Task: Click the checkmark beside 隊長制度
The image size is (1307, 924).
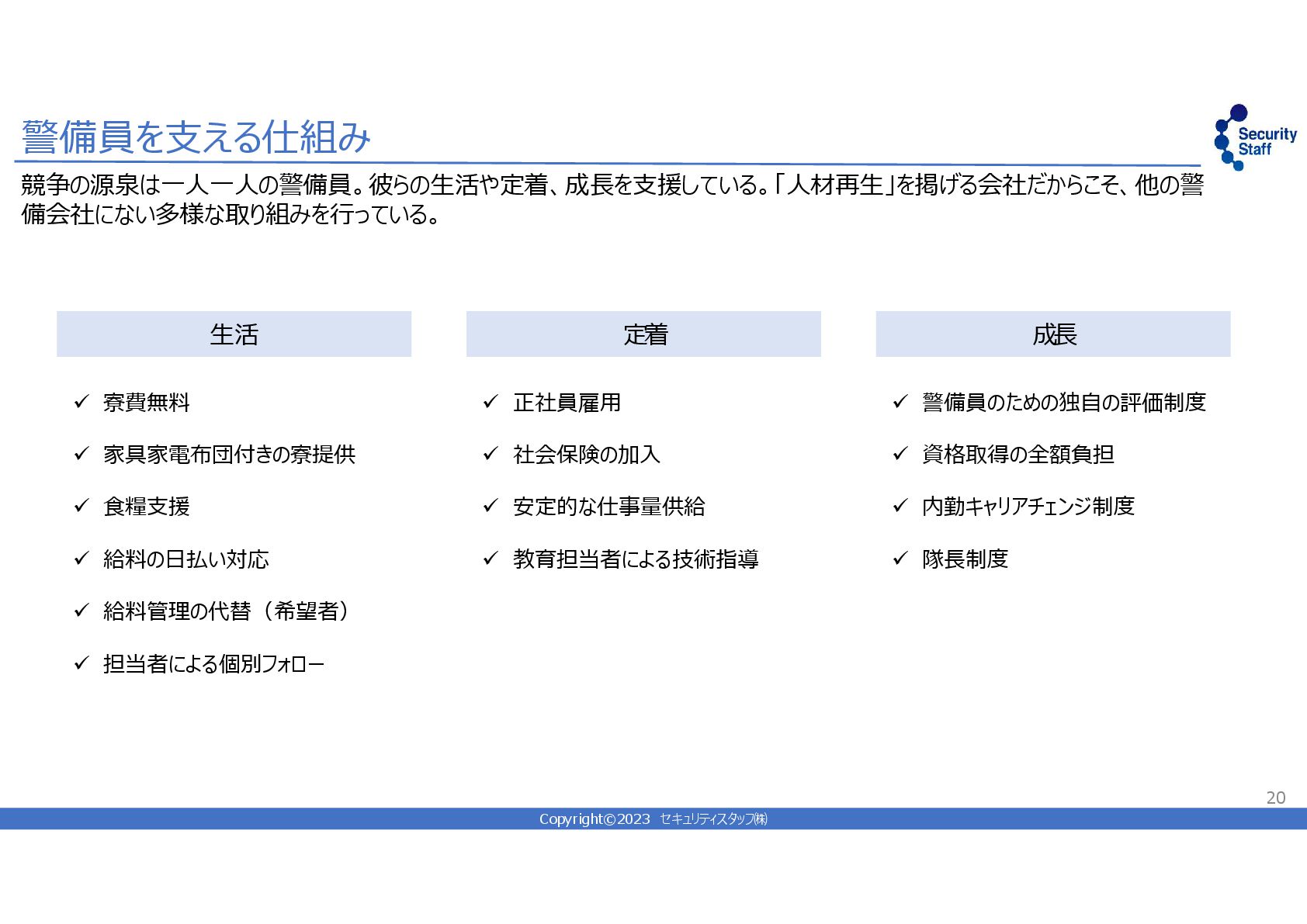Action: pyautogui.click(x=900, y=559)
